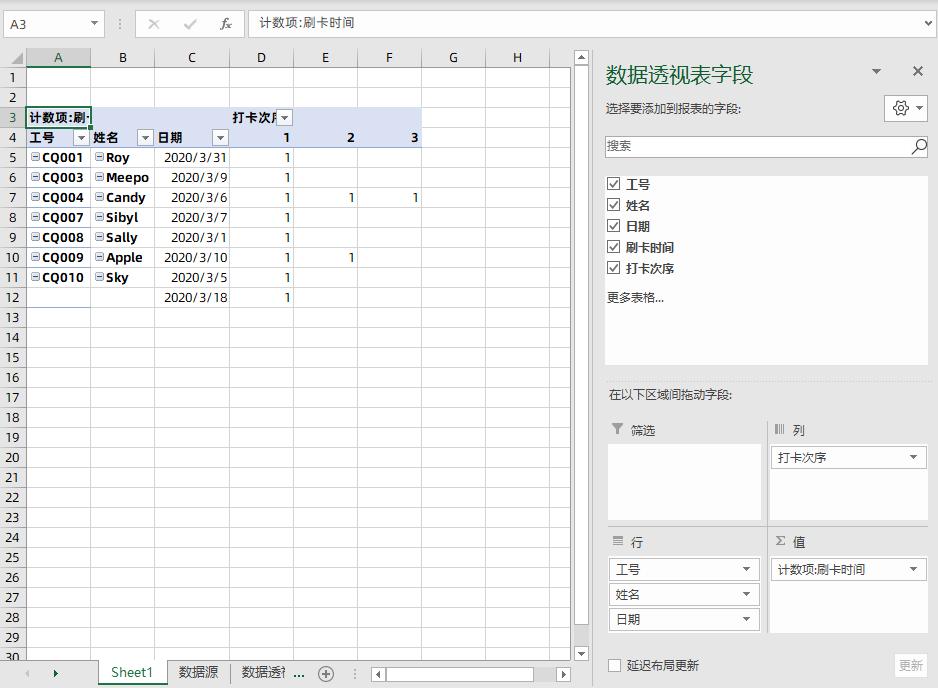Image resolution: width=938 pixels, height=688 pixels.
Task: Open the pivot field pane options arrow
Action: click(877, 71)
